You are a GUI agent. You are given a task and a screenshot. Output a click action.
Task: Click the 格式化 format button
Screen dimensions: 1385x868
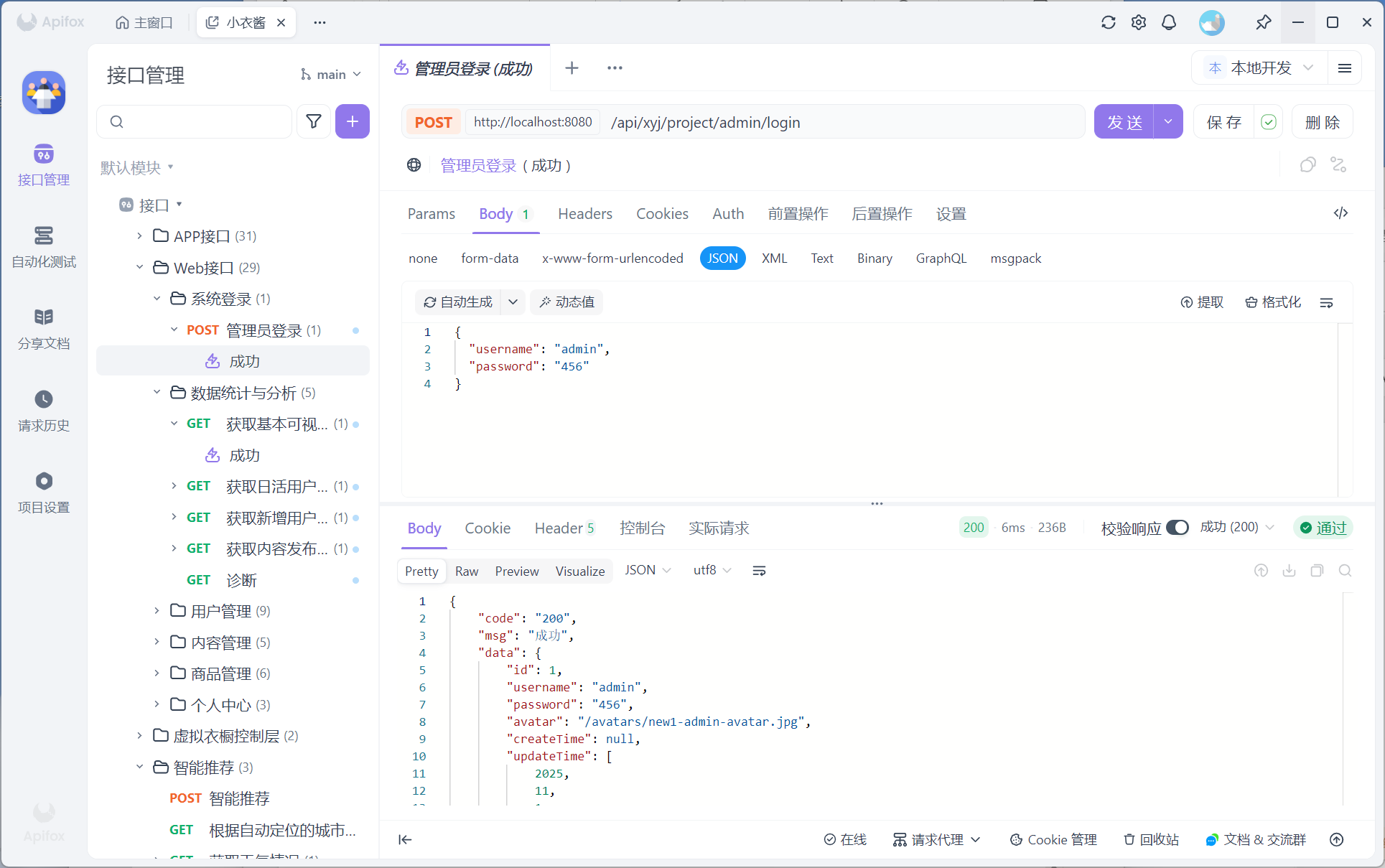click(x=1273, y=302)
